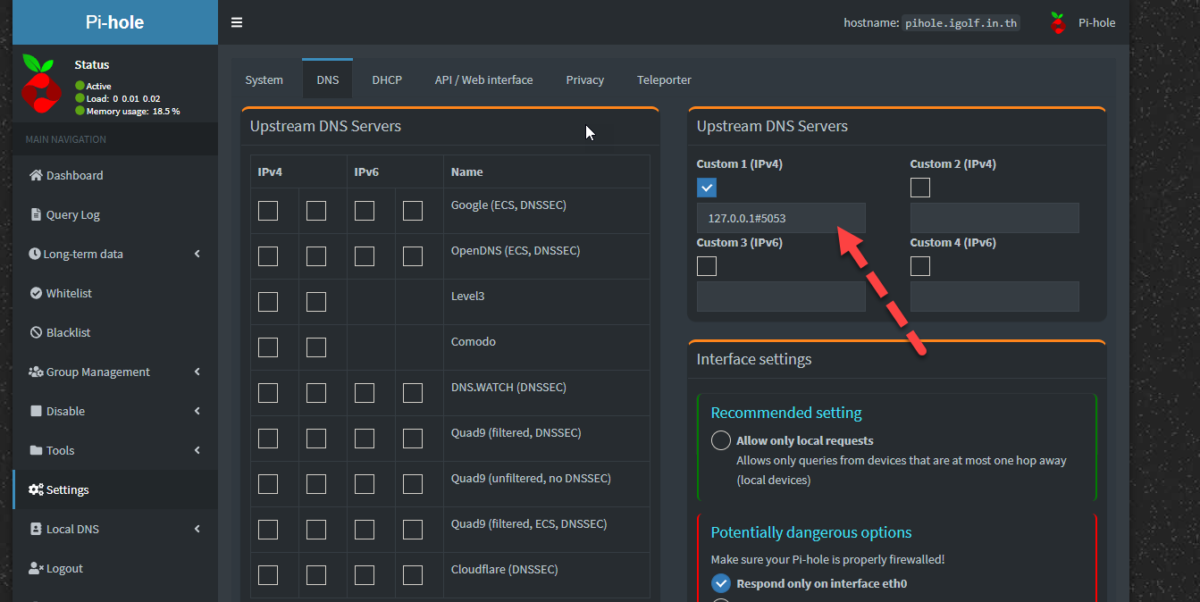Screen dimensions: 1200x602
Task: Expand Tools submenu arrow
Action: click(197, 450)
